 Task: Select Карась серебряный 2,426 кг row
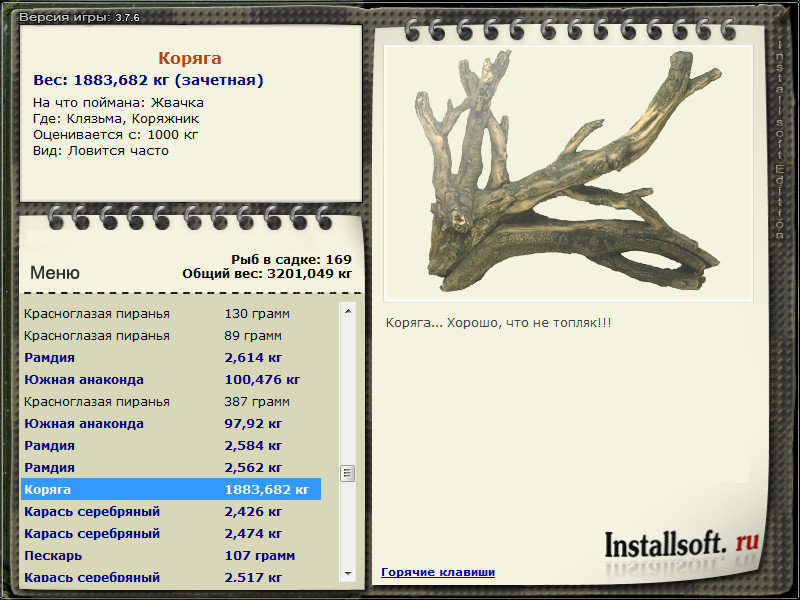[x=171, y=511]
